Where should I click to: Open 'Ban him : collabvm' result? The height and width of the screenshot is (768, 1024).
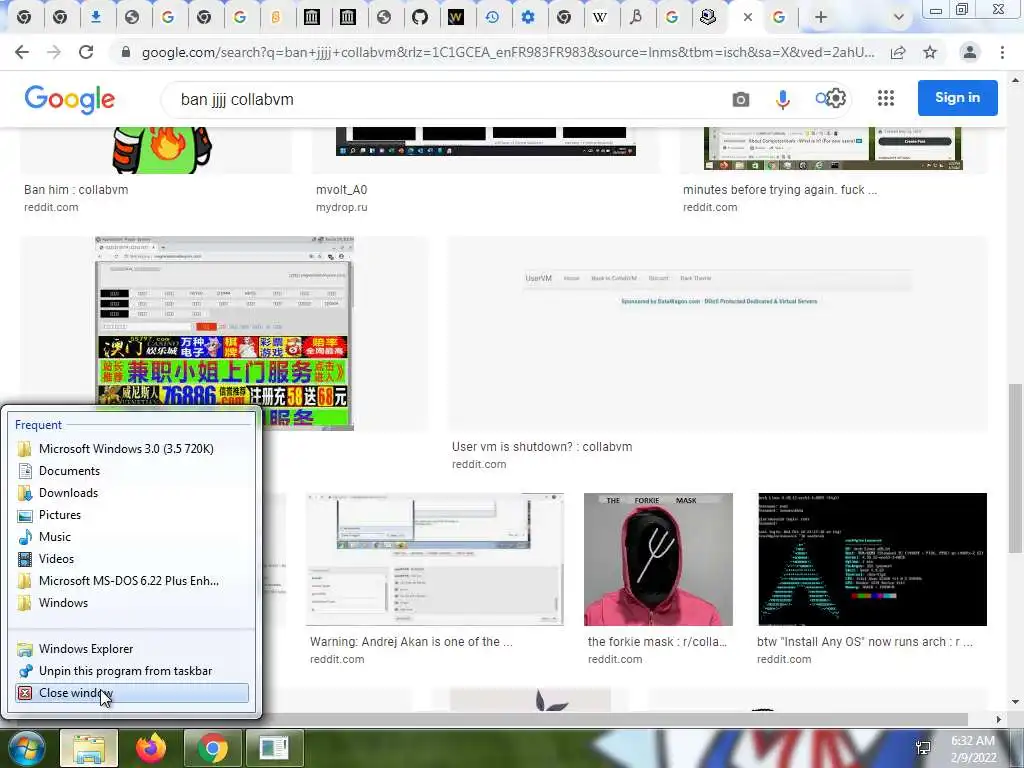point(76,189)
